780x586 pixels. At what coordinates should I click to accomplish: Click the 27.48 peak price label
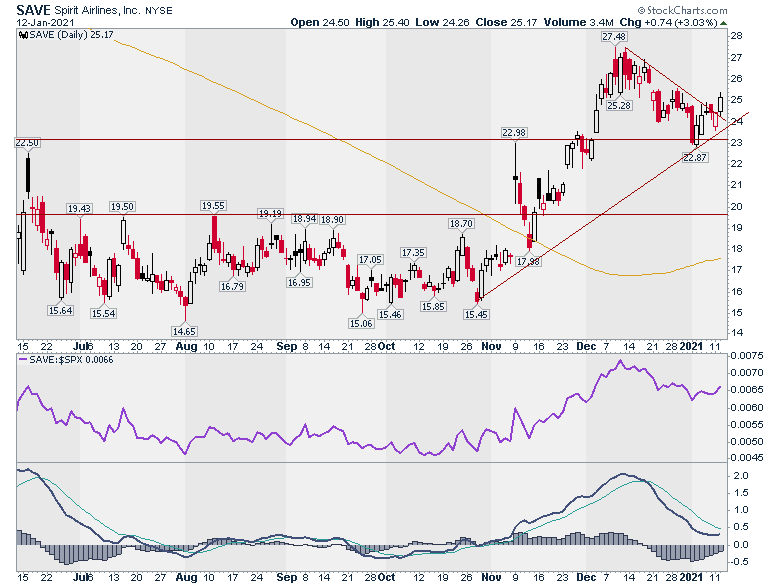click(614, 37)
